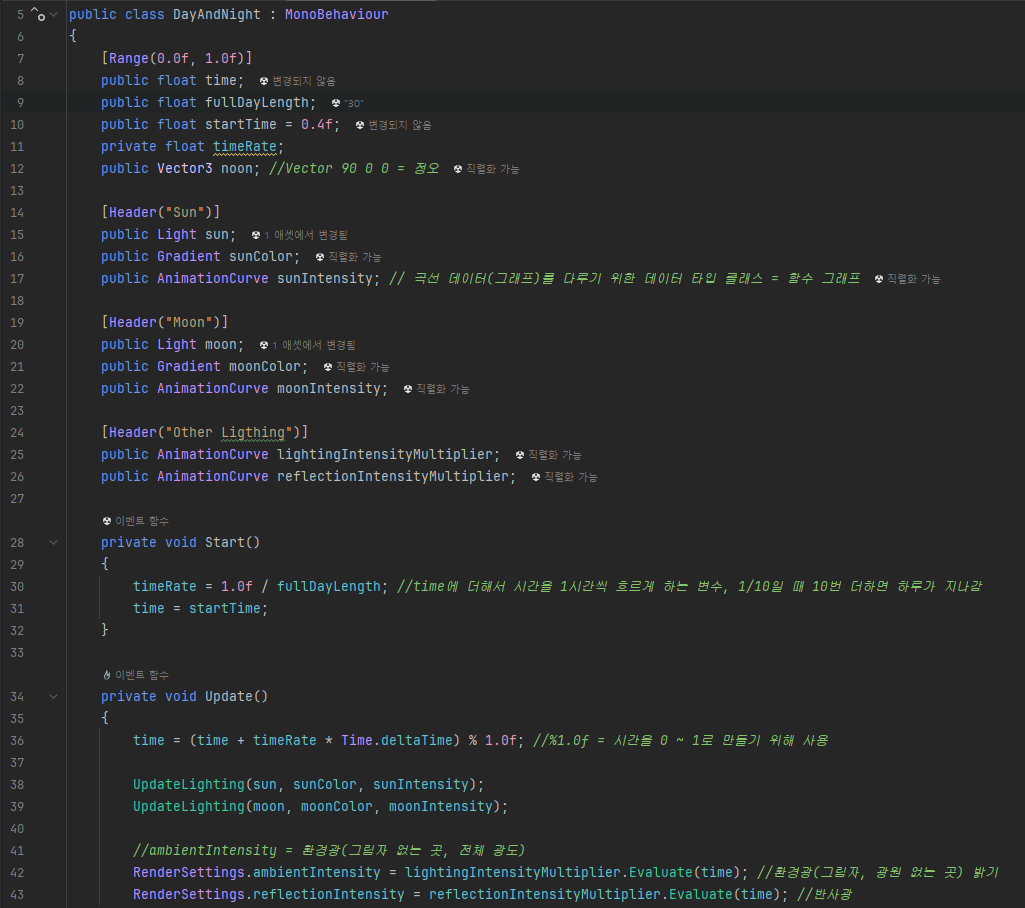The image size is (1025, 908).
Task: Click the misspelled word 'Ligthing' in the header
Action: 253,433
